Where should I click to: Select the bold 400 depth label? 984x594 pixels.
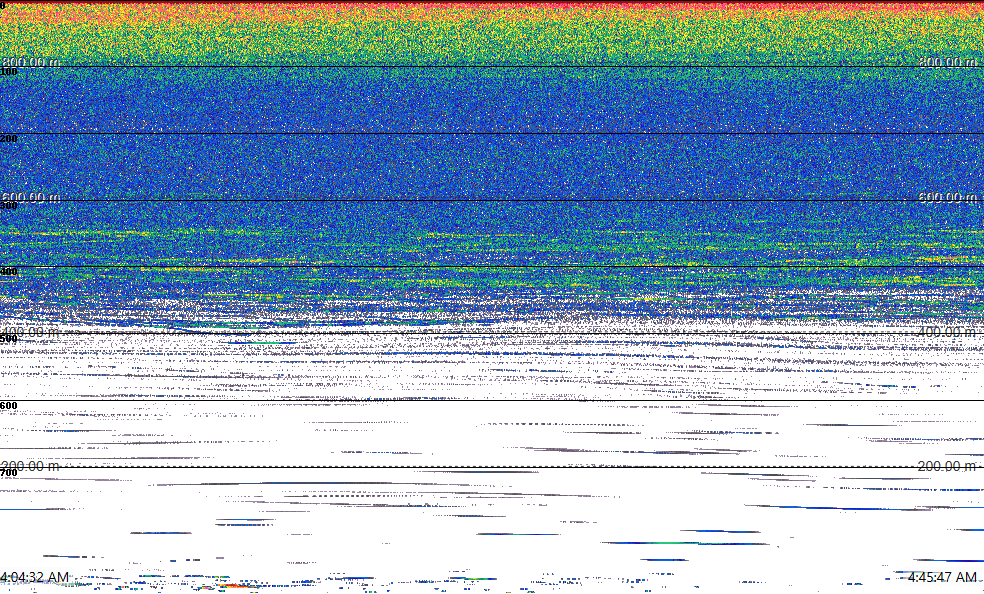(x=9, y=272)
